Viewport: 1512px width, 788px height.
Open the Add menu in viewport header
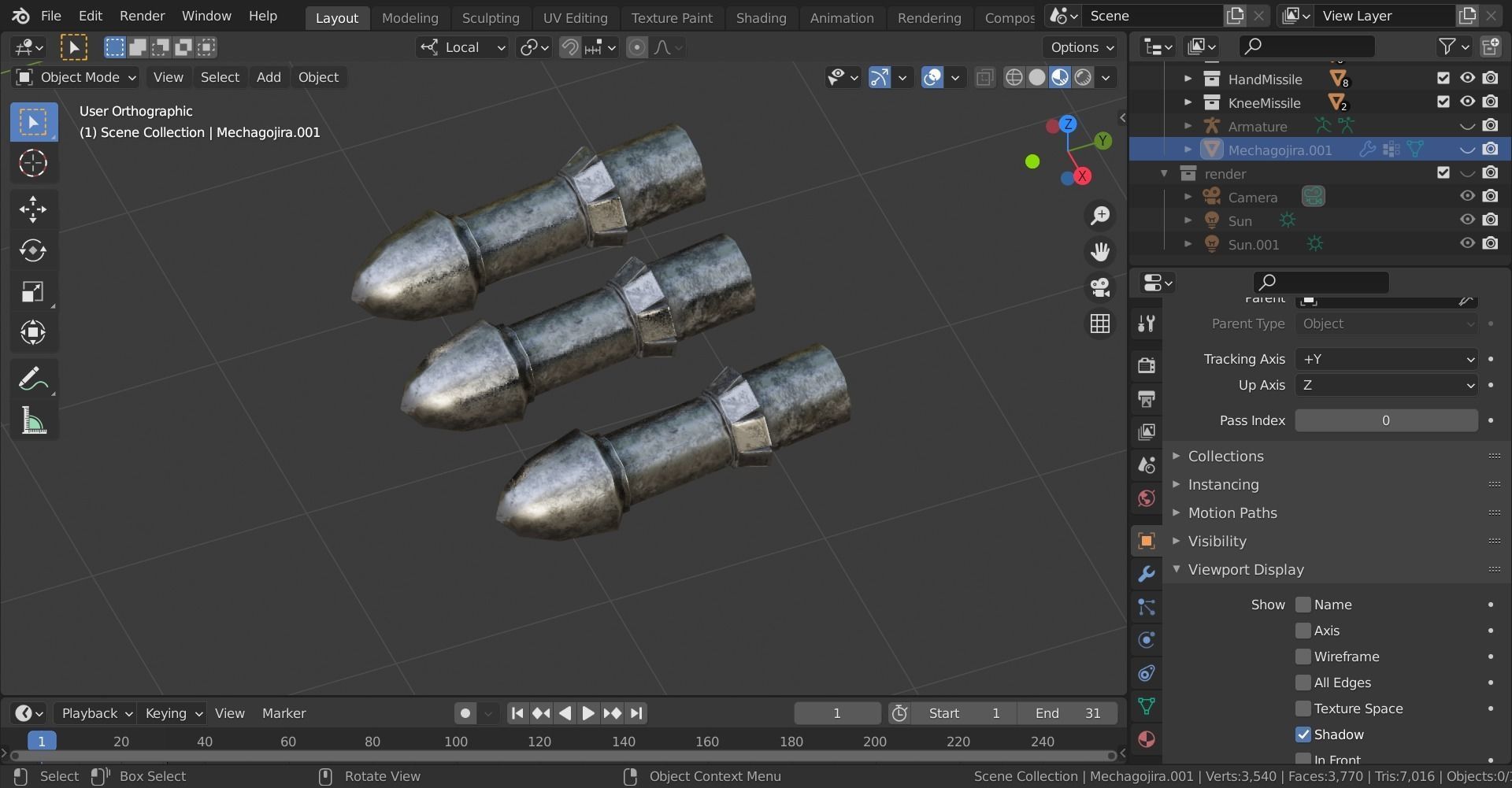[269, 77]
